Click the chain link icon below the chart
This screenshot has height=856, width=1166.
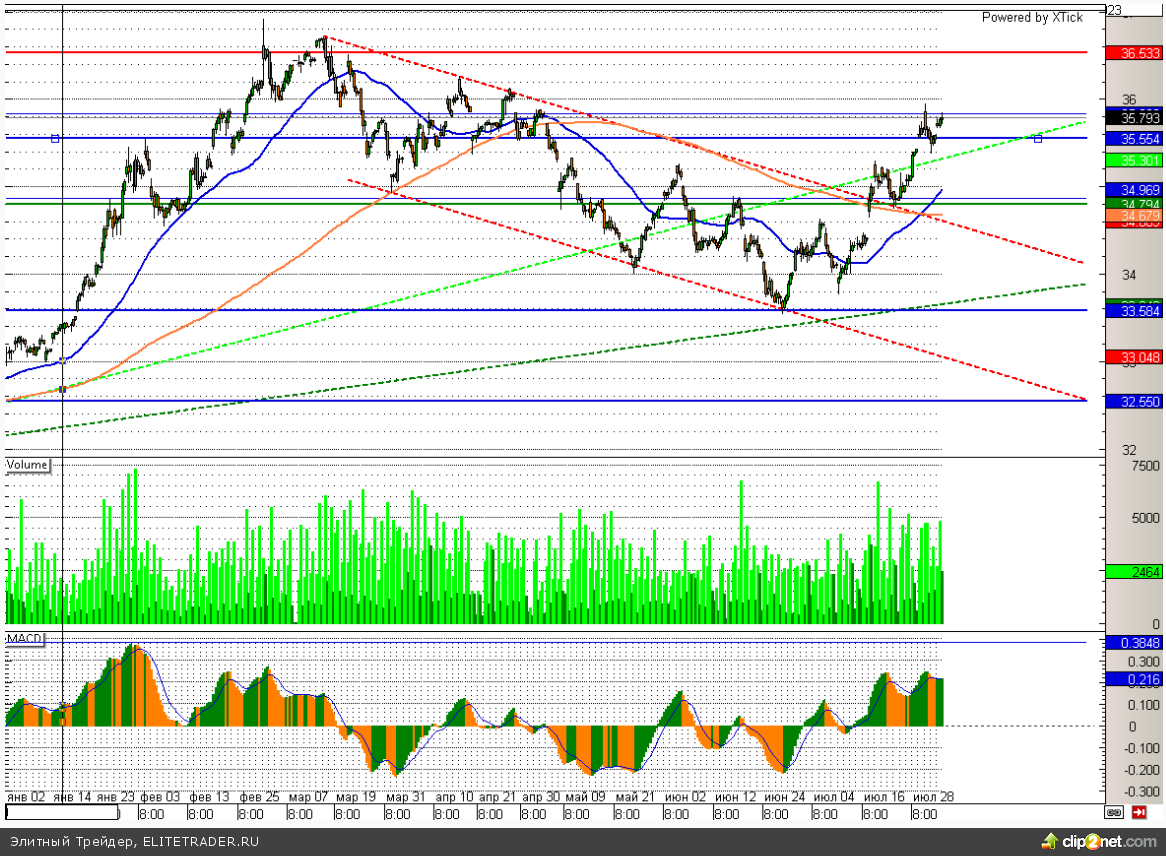[1113, 813]
